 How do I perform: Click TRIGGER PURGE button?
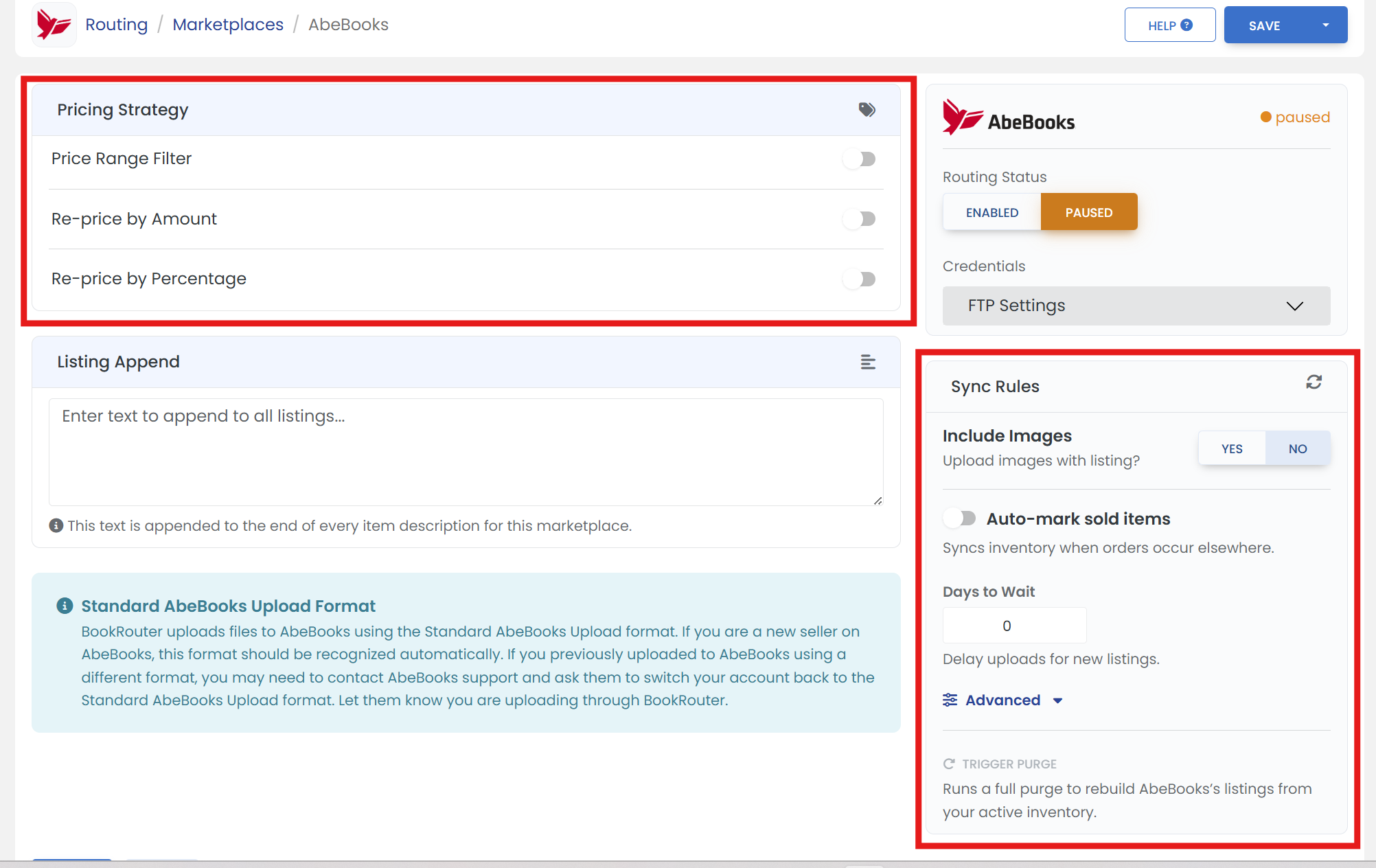tap(1000, 764)
